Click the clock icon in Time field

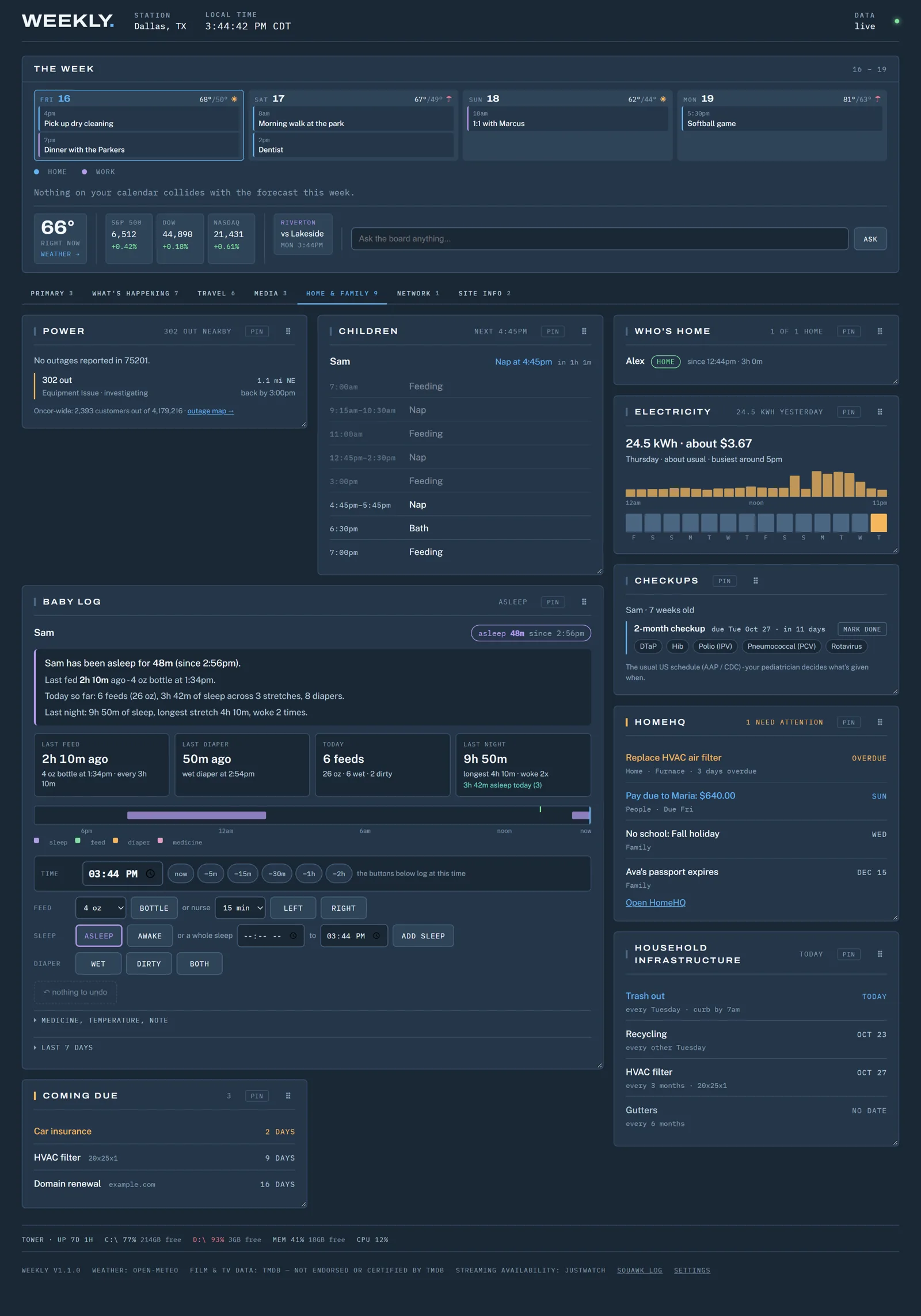tap(150, 873)
